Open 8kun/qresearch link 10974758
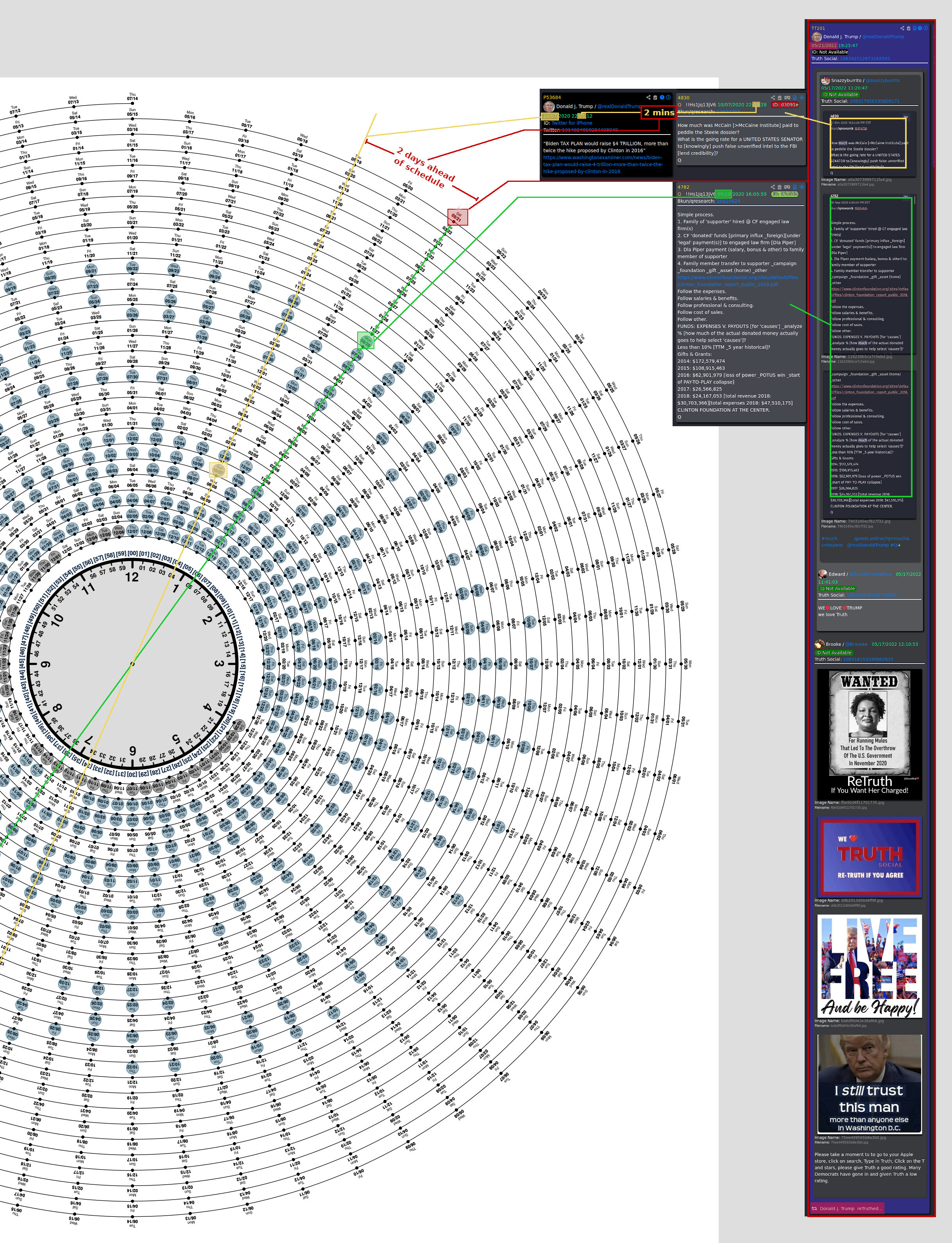Viewport: 952px width, 1243px height. coord(729,112)
